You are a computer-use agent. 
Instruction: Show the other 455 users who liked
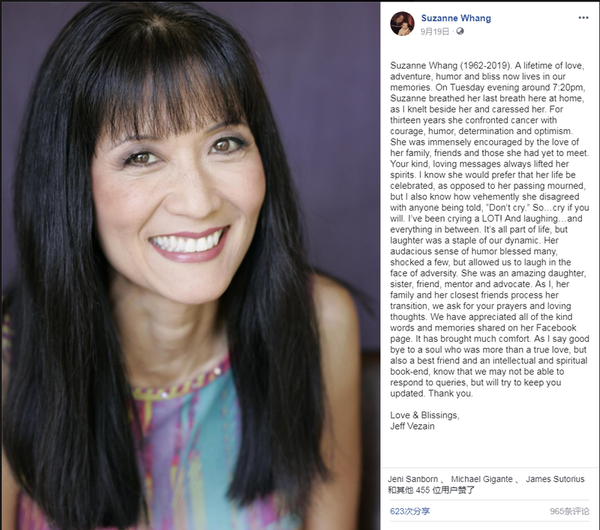point(431,490)
